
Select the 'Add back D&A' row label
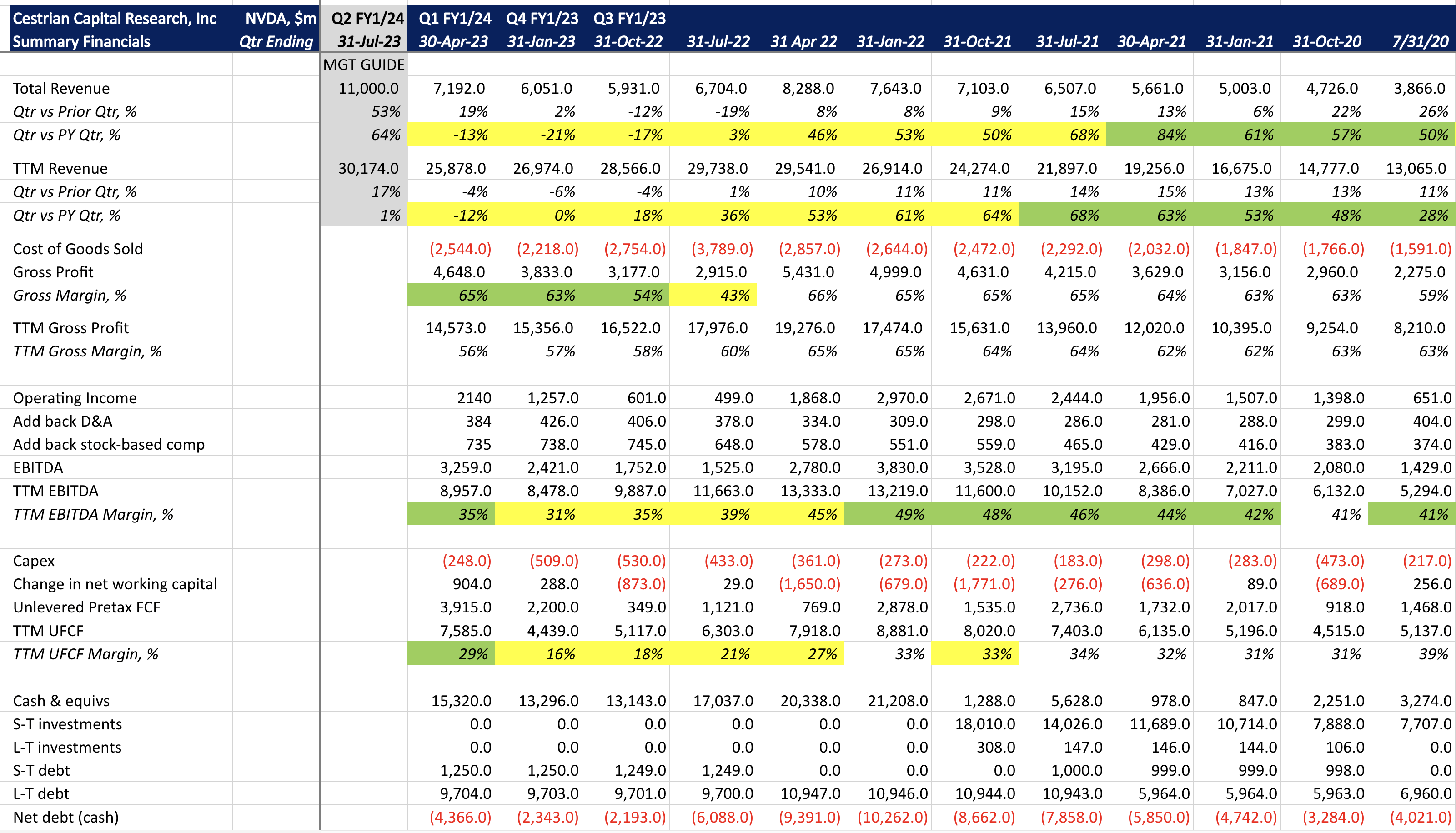[62, 421]
